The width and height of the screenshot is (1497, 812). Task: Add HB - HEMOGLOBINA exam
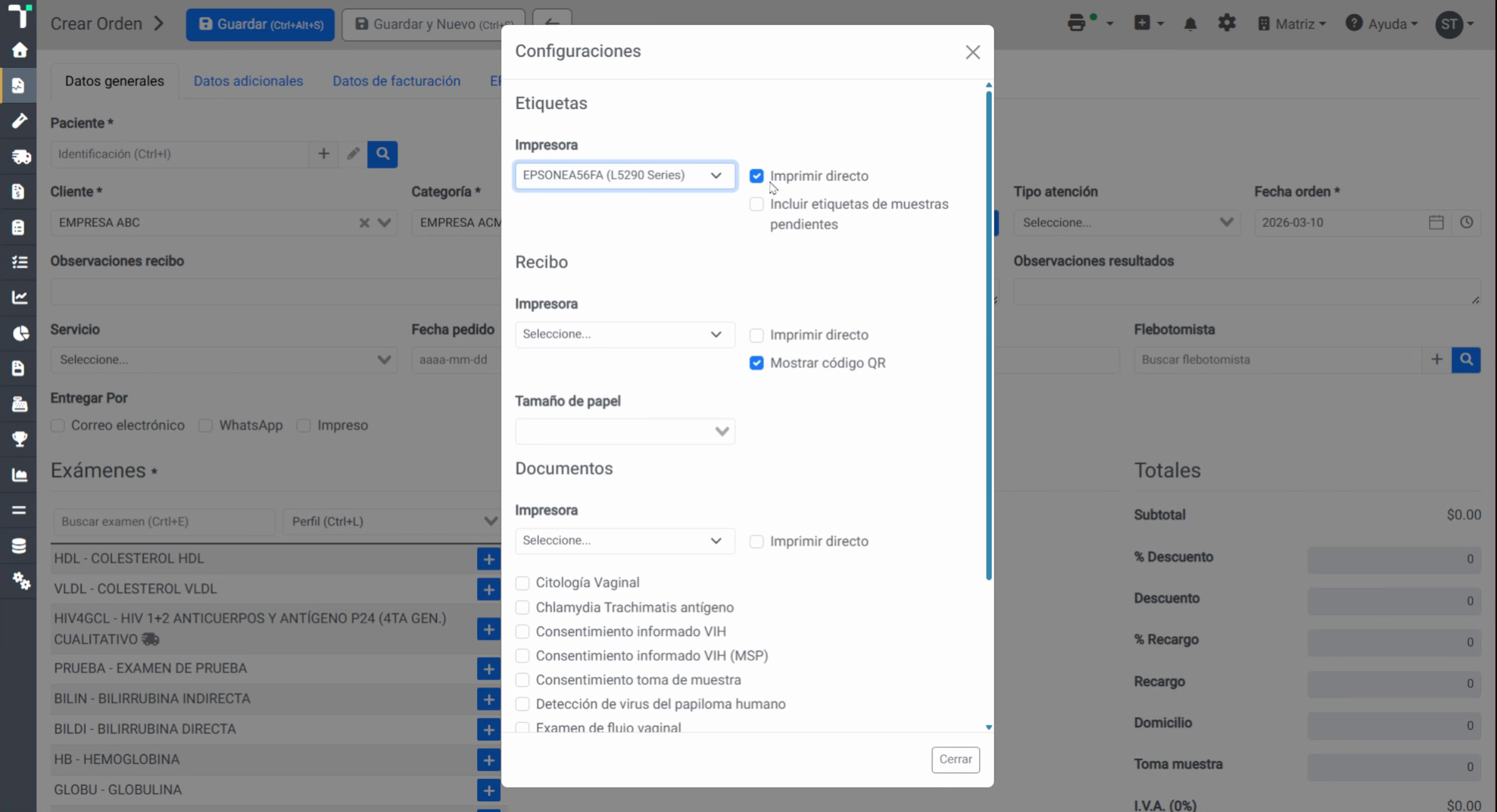tap(488, 760)
